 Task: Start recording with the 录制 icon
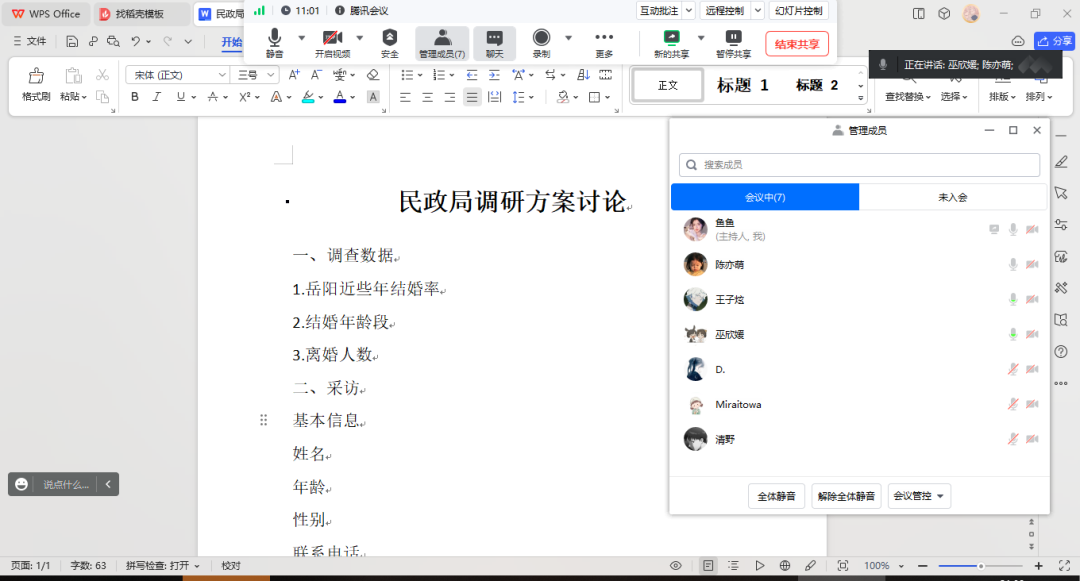541,38
